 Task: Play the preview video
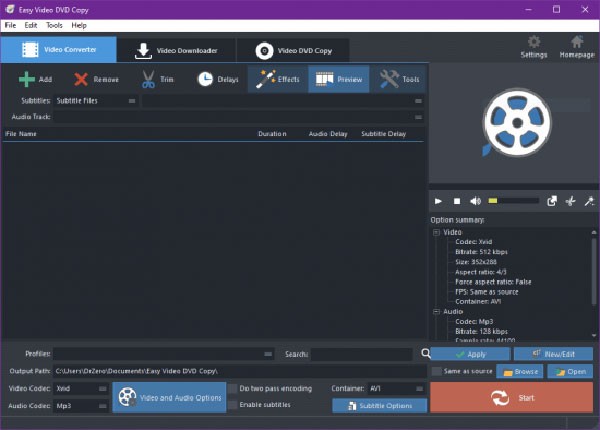[438, 201]
